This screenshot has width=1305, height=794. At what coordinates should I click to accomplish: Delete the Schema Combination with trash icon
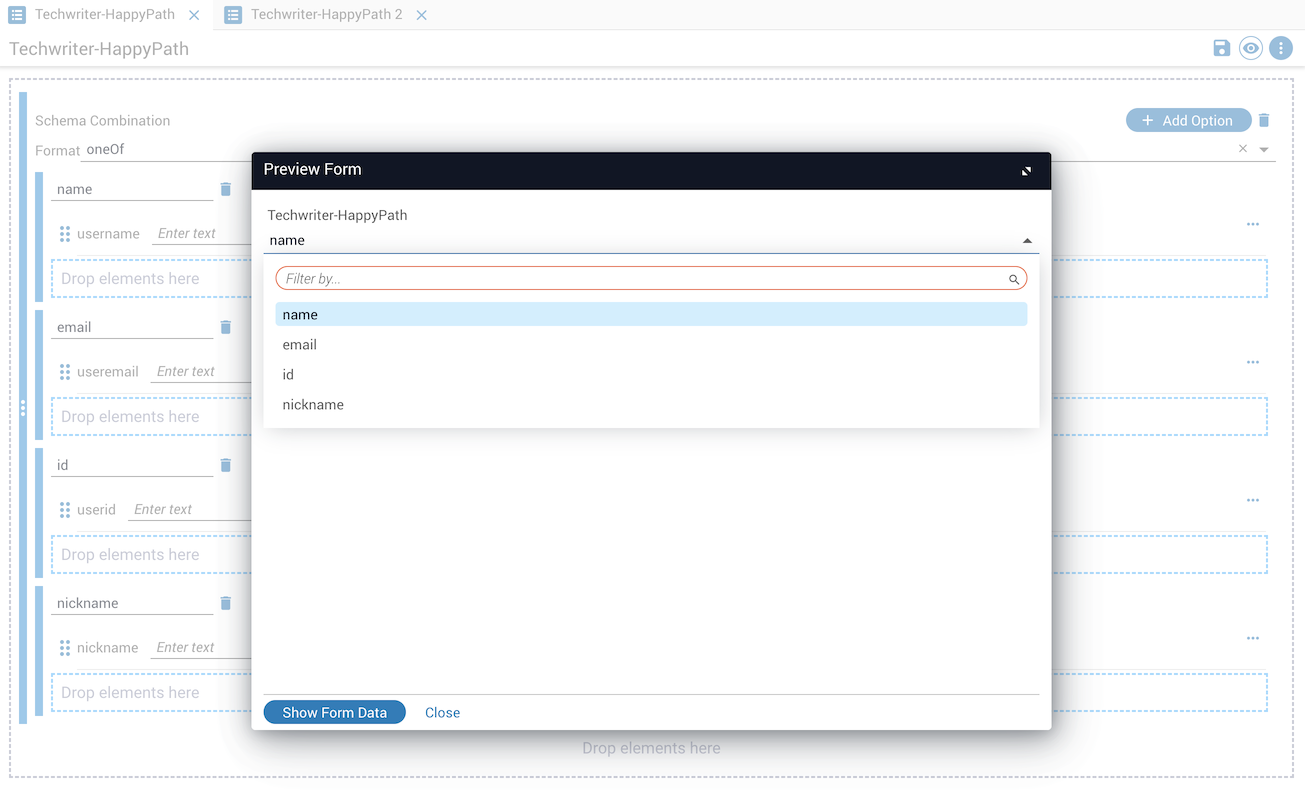point(1264,120)
